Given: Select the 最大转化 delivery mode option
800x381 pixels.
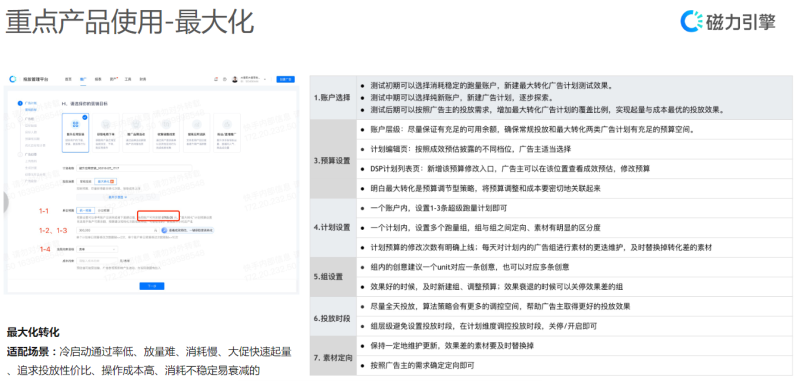Looking at the screenshot, I should coord(106,181).
